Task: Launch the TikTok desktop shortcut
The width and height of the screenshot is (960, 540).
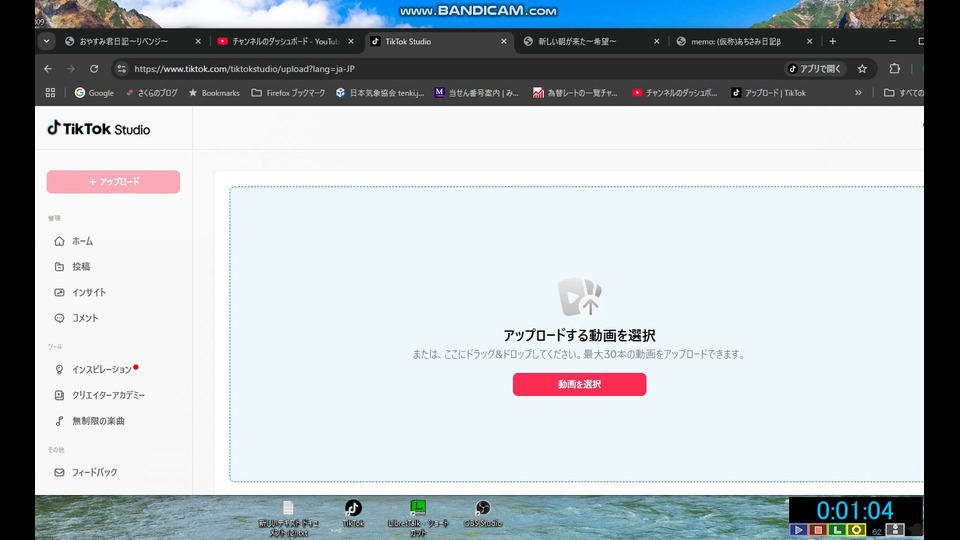Action: pos(353,513)
